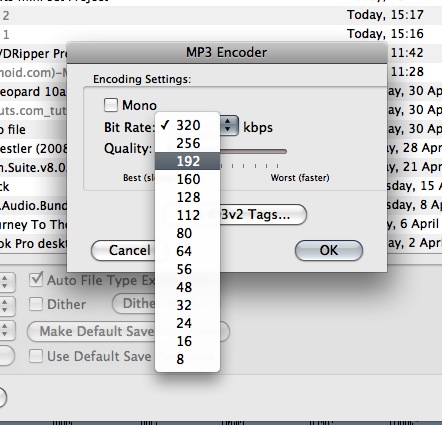Open the ID3v2 Tags button

click(x=263, y=215)
